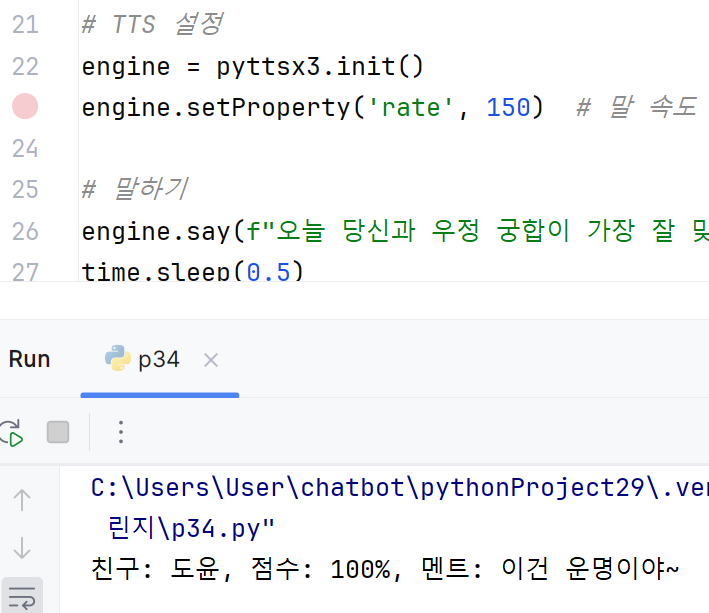Image resolution: width=709 pixels, height=613 pixels.
Task: Click the Python icon on the p34 tab
Action: 118,359
